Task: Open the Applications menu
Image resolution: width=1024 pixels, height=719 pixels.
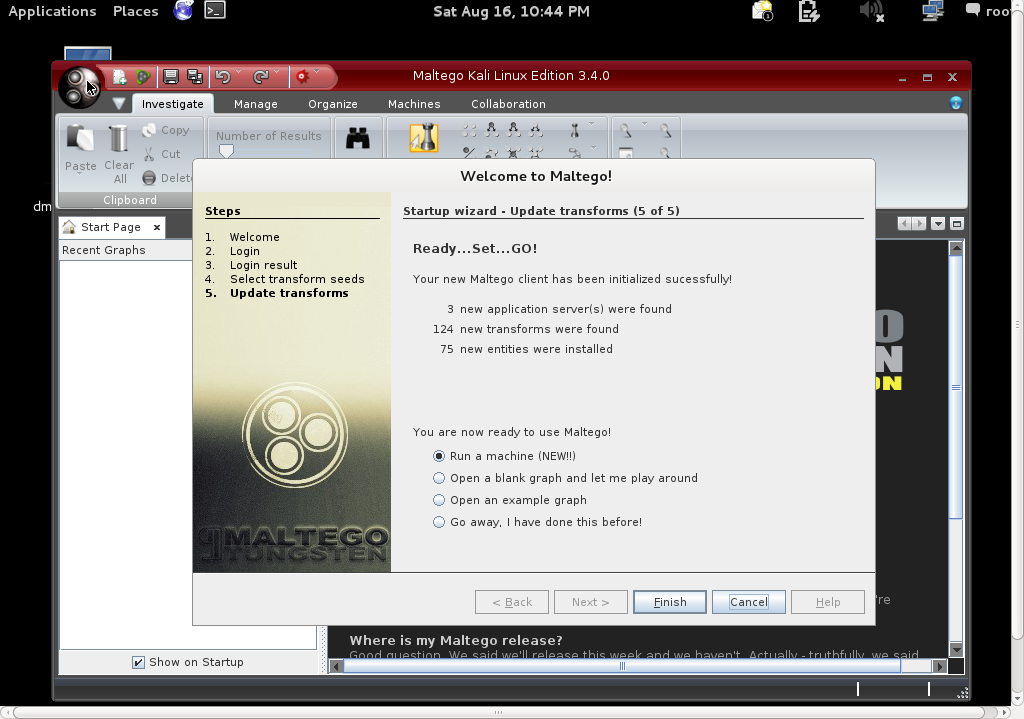Action: click(x=52, y=11)
